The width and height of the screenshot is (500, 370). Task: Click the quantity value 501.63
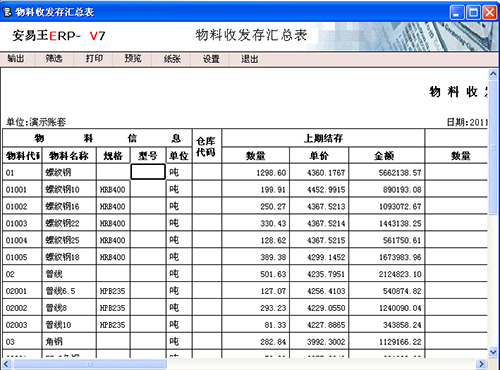pyautogui.click(x=273, y=274)
